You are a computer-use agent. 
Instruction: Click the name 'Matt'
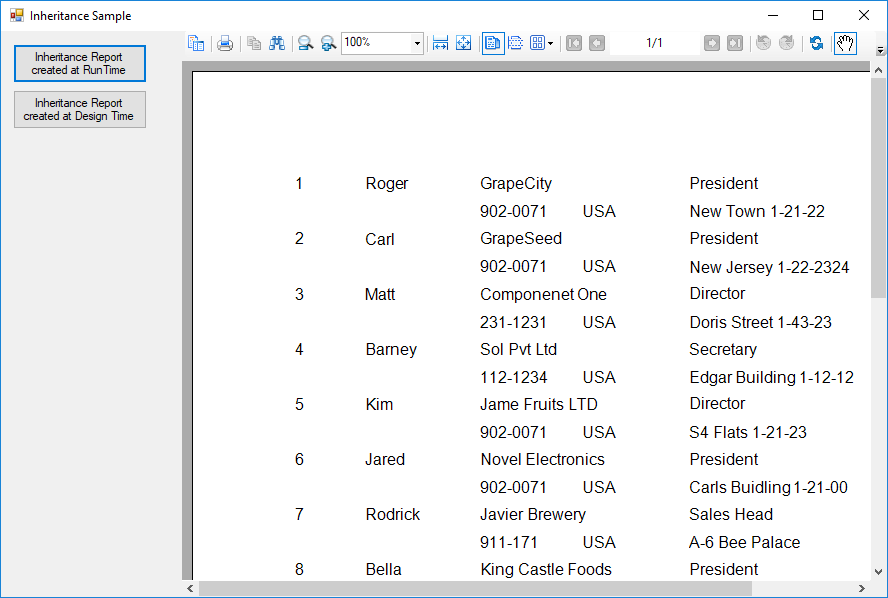point(380,294)
